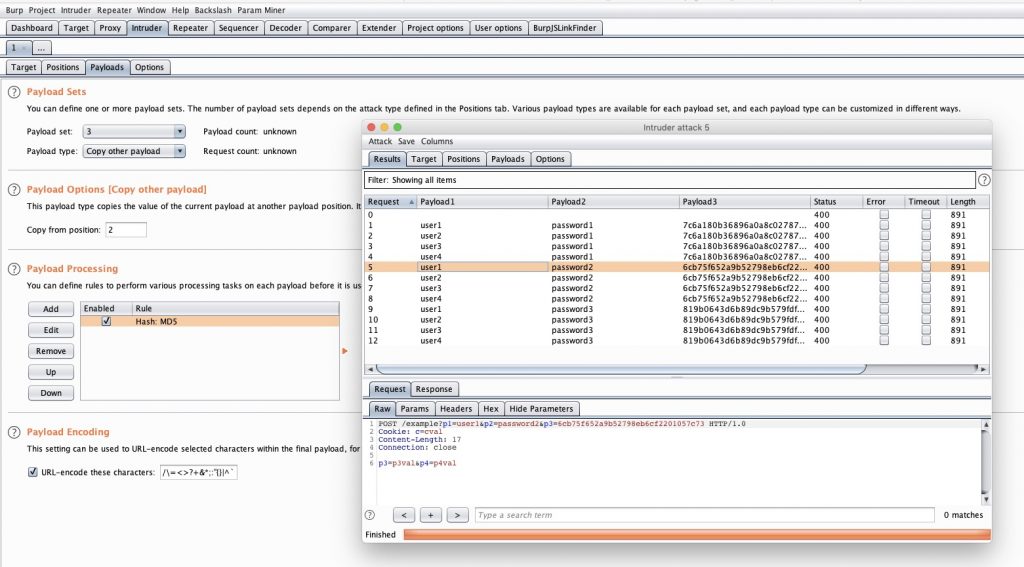Open Columns menu in attack window
The width and height of the screenshot is (1024, 567).
[x=437, y=141]
